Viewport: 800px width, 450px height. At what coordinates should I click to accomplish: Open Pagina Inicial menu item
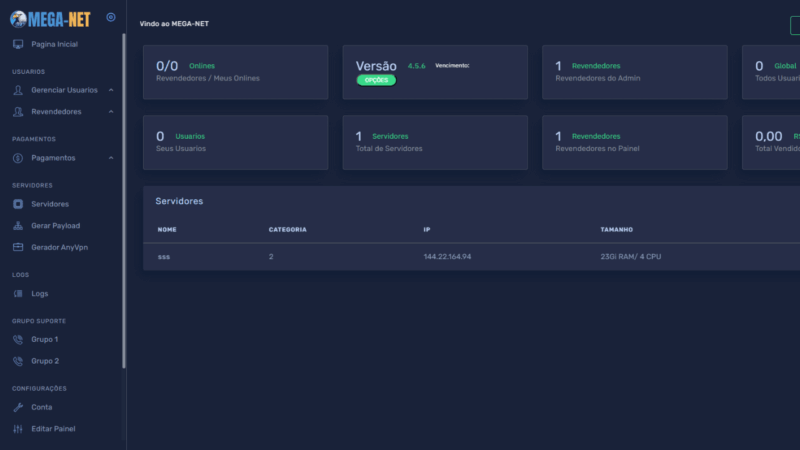(55, 44)
